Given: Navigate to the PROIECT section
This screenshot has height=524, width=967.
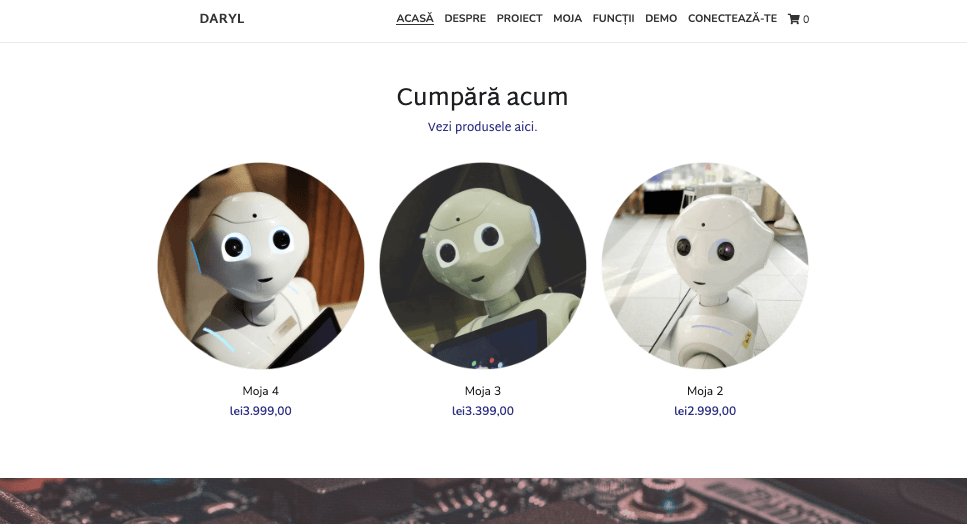Looking at the screenshot, I should pos(519,18).
